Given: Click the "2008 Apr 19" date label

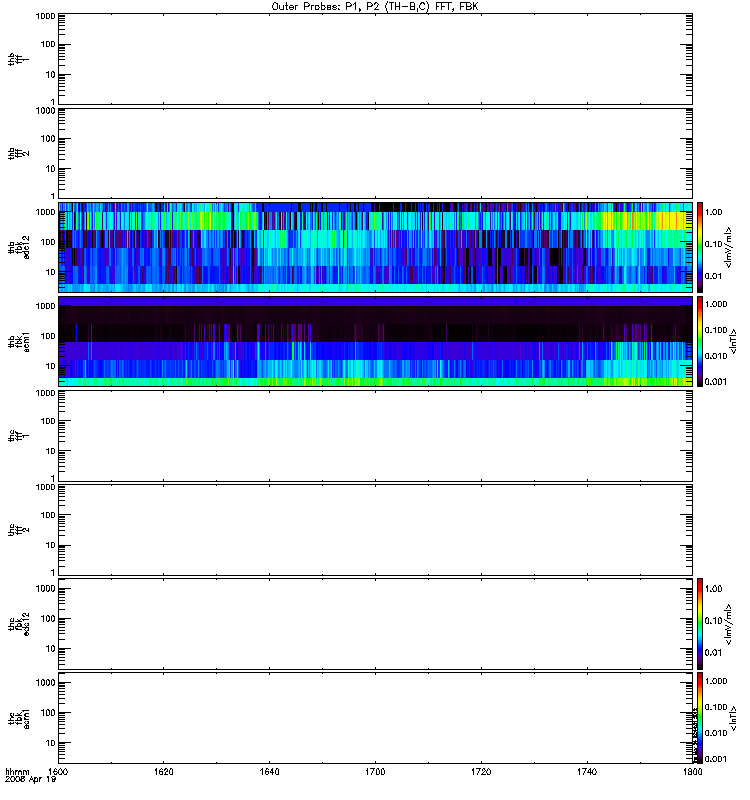Looking at the screenshot, I should [30, 780].
